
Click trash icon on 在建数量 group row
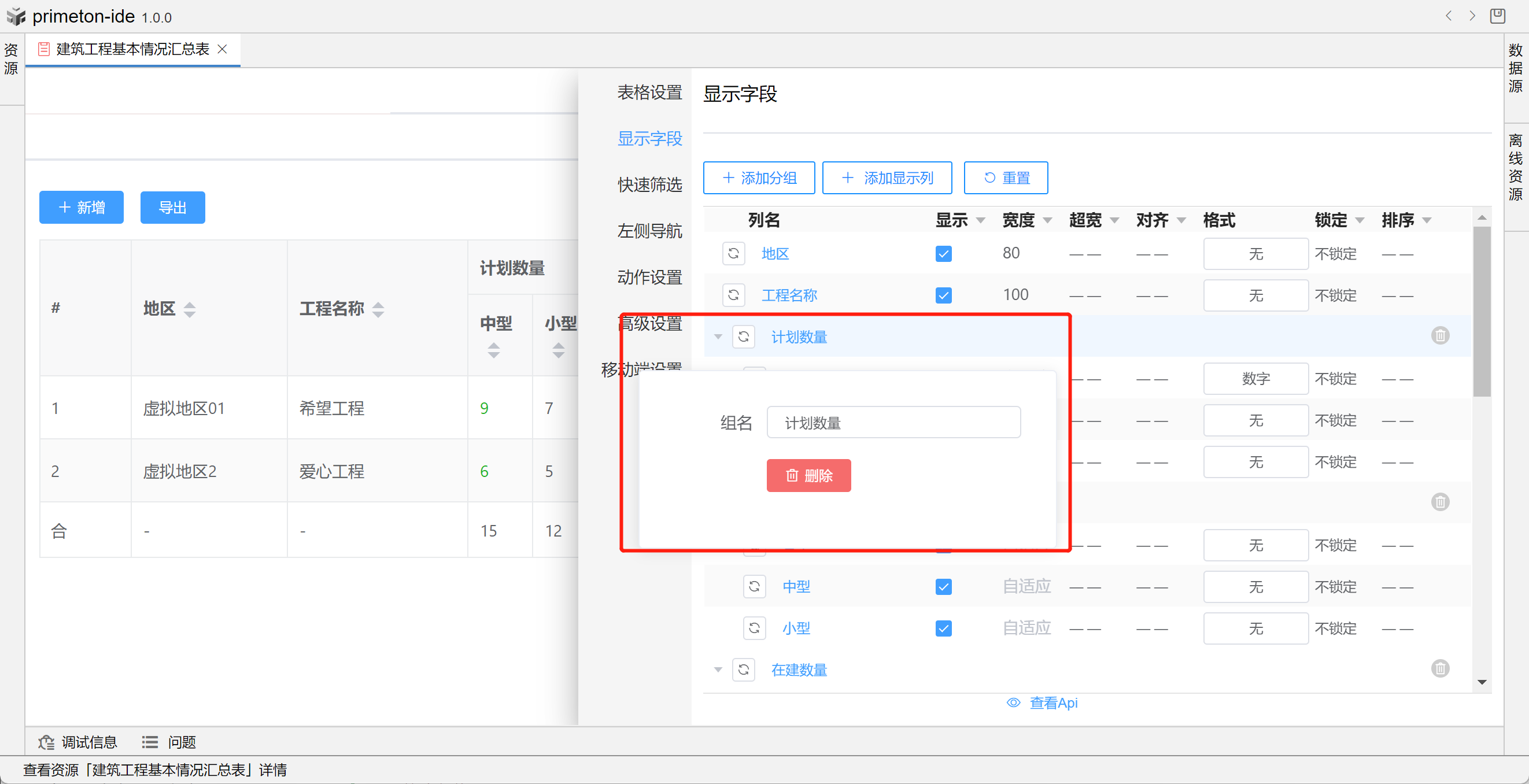(x=1439, y=669)
